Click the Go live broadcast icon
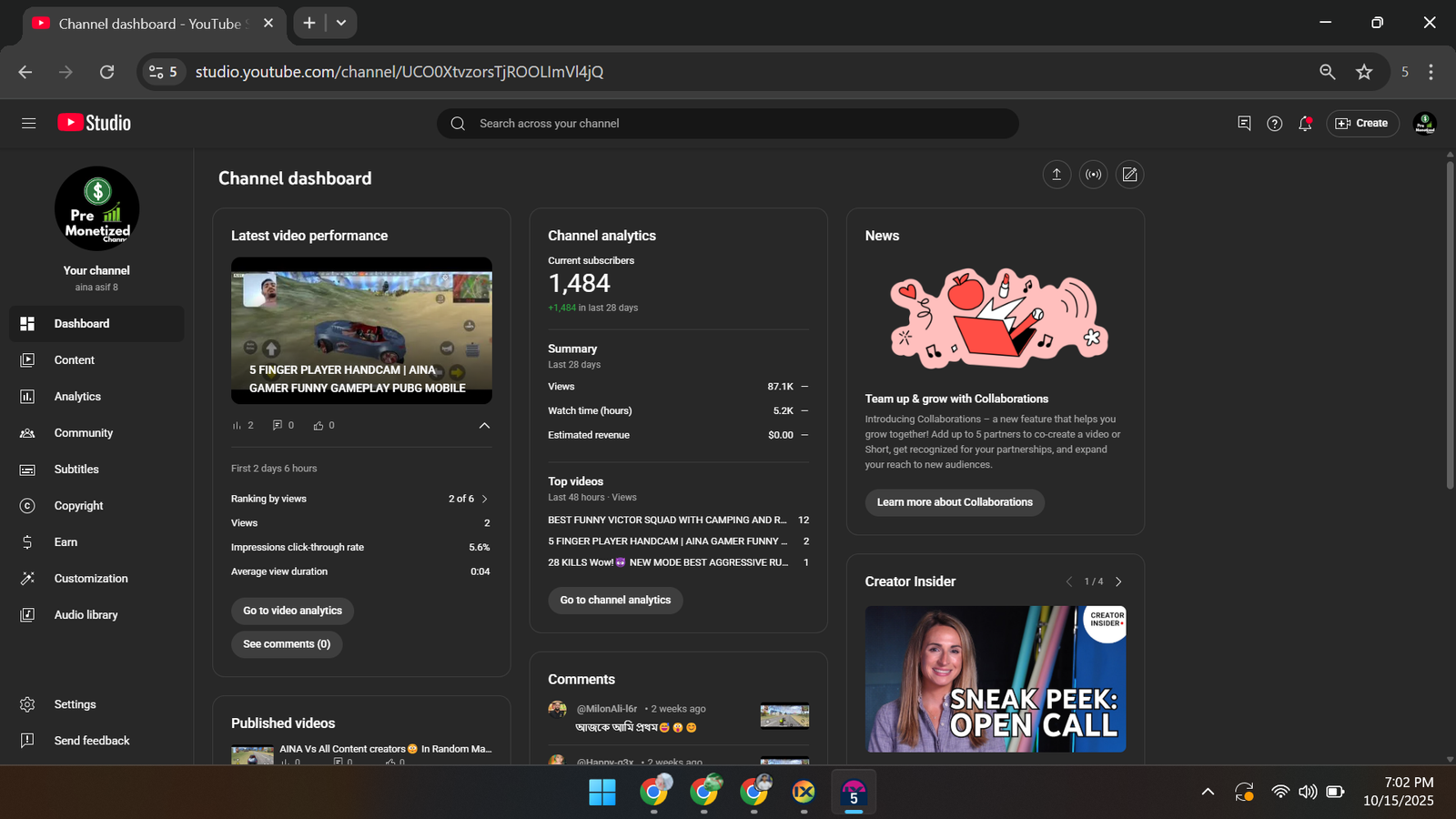The width and height of the screenshot is (1456, 819). click(x=1093, y=175)
